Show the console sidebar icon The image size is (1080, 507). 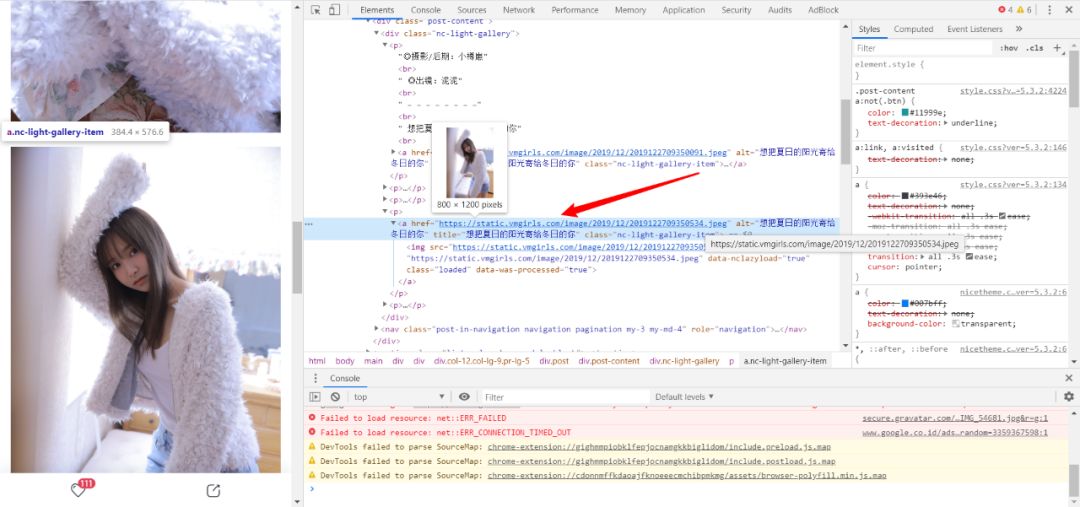click(315, 397)
